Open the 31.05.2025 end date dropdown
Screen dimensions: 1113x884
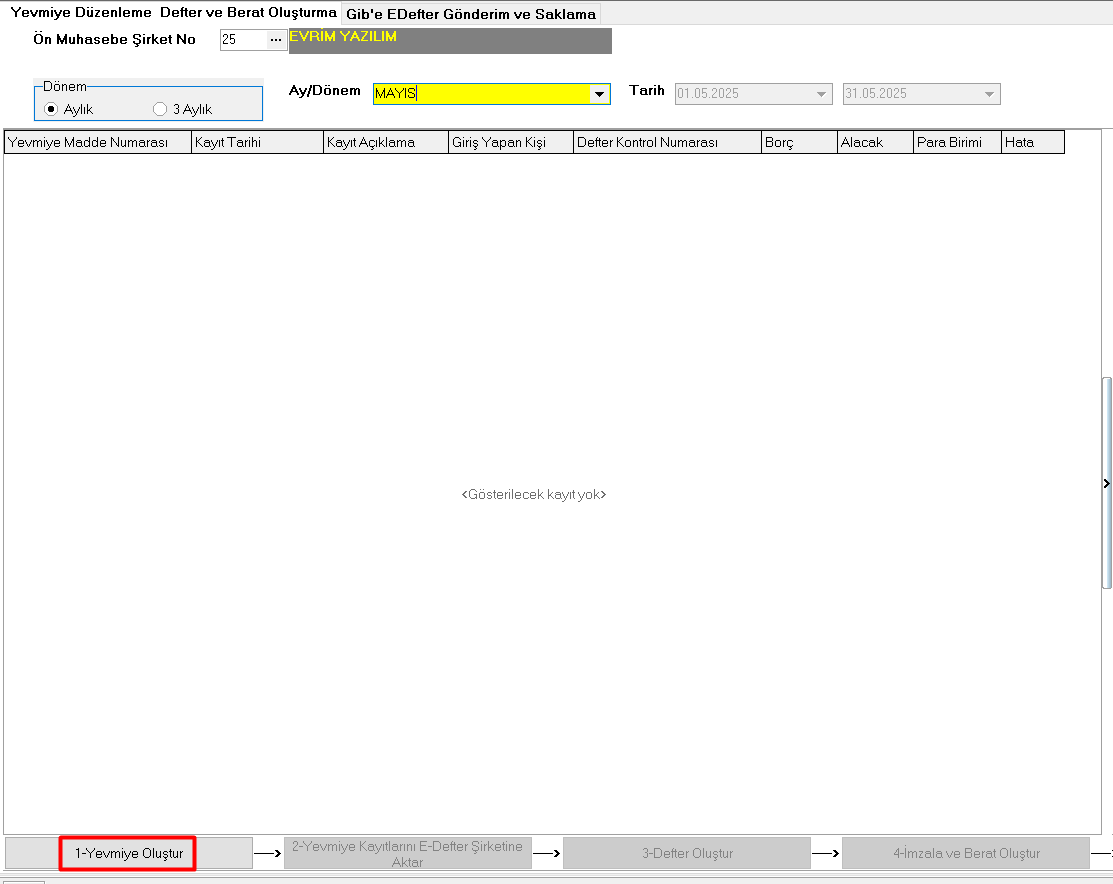(989, 94)
